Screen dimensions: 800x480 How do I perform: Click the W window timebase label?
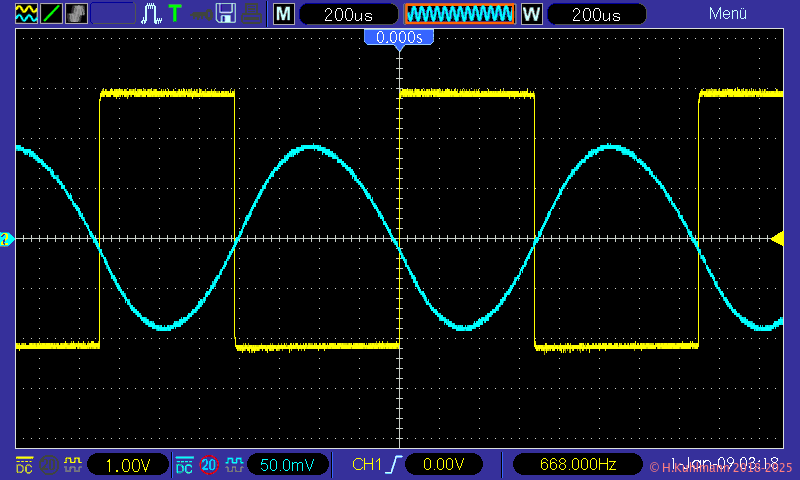[x=531, y=14]
